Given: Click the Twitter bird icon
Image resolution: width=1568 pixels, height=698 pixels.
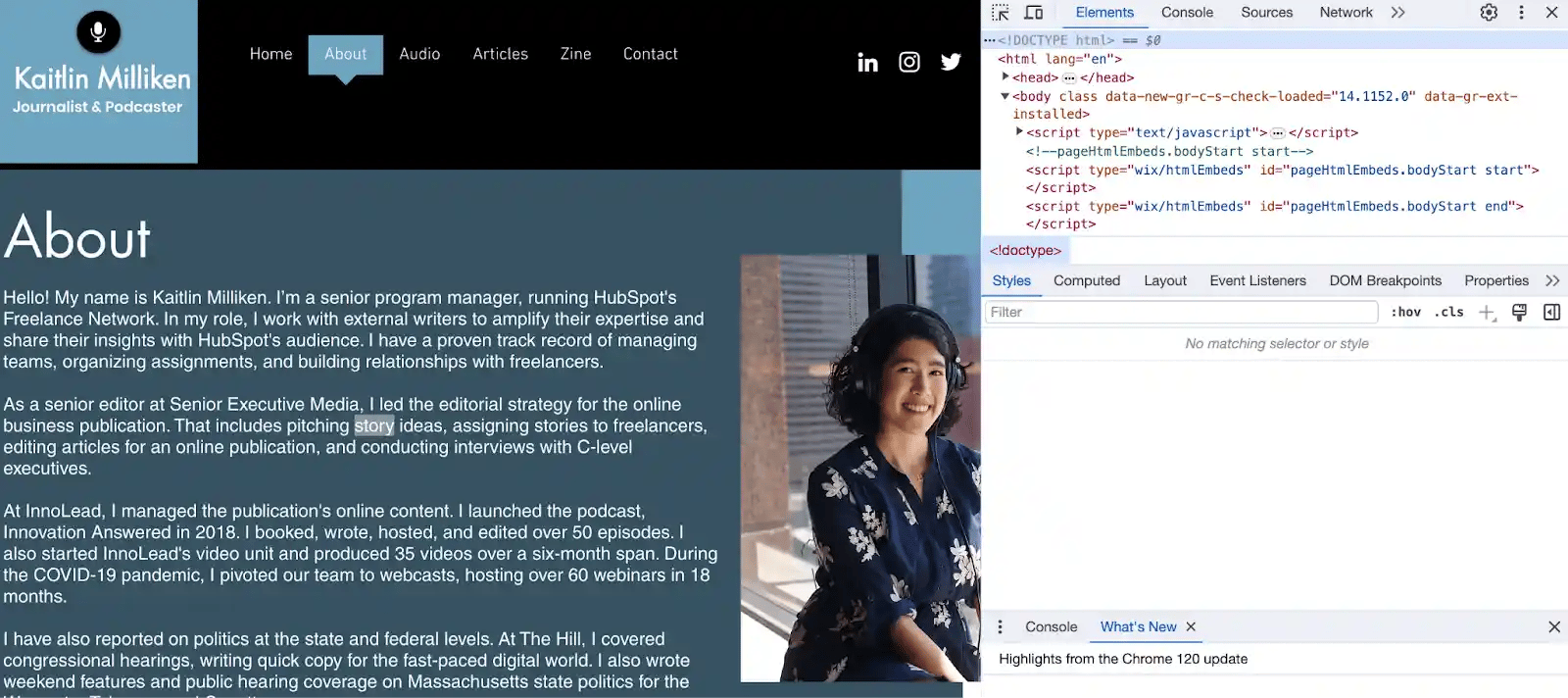Looking at the screenshot, I should click(951, 63).
